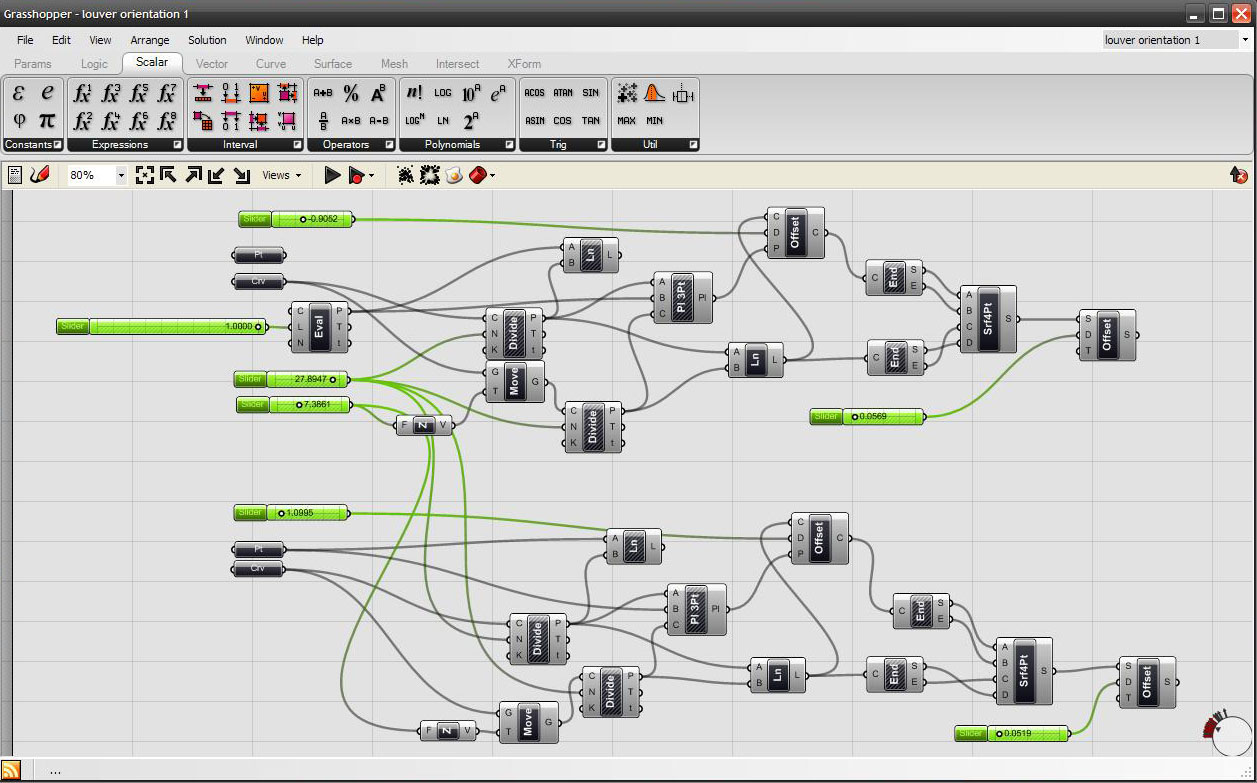Select the normal distribution bell curve icon

point(655,93)
